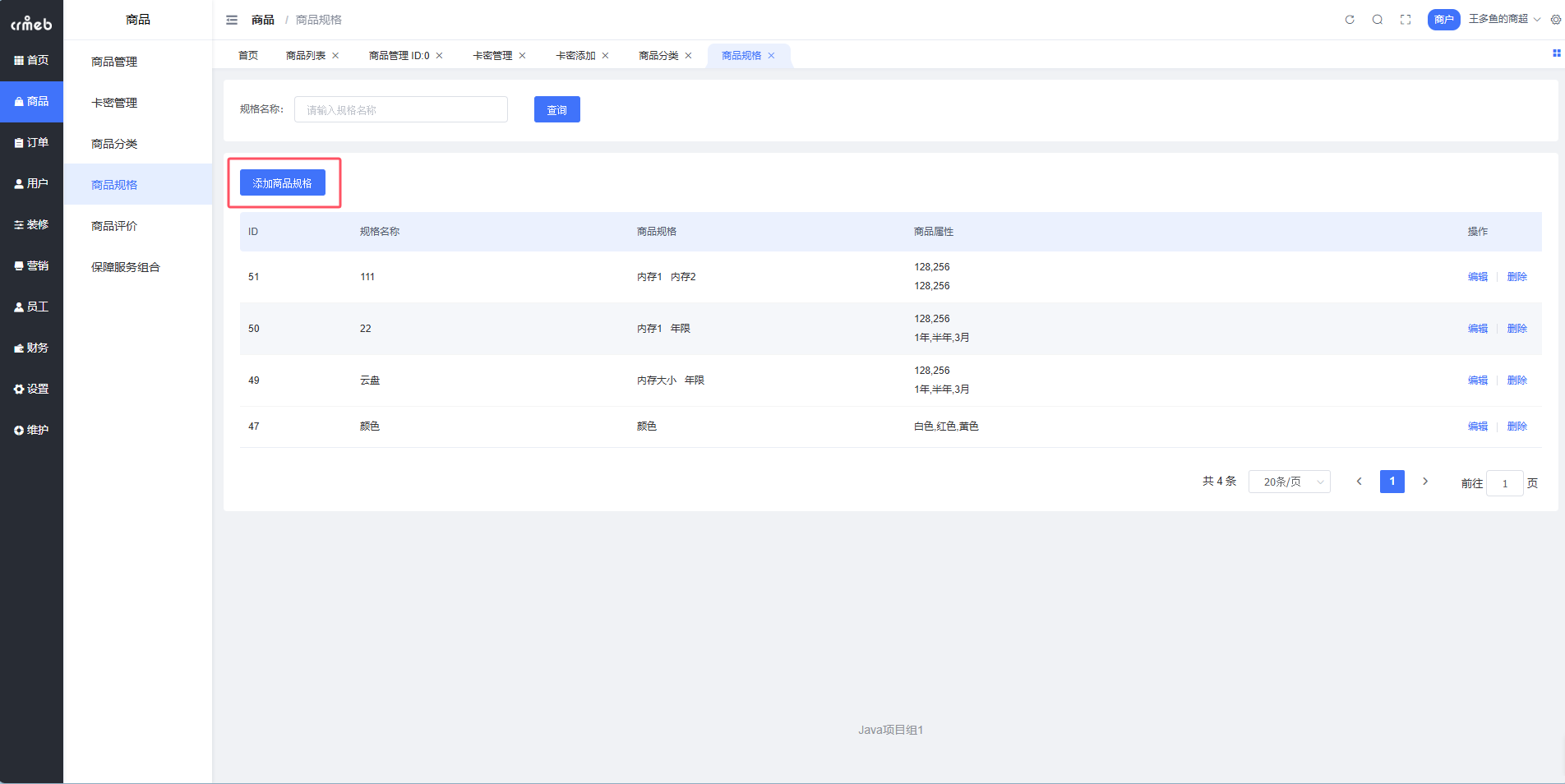Go to 订单 in the left sidebar
Viewport: 1565px width, 784px height.
(x=31, y=143)
